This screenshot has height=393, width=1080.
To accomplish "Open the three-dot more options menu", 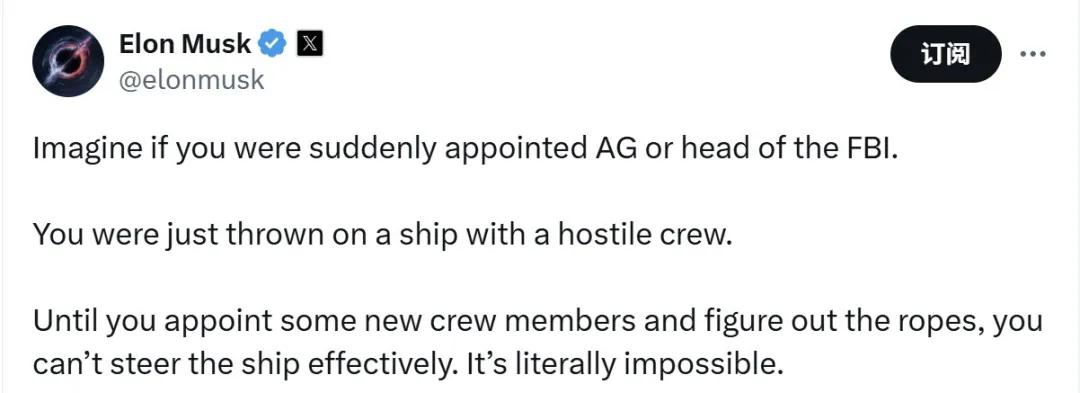I will [x=1032, y=54].
